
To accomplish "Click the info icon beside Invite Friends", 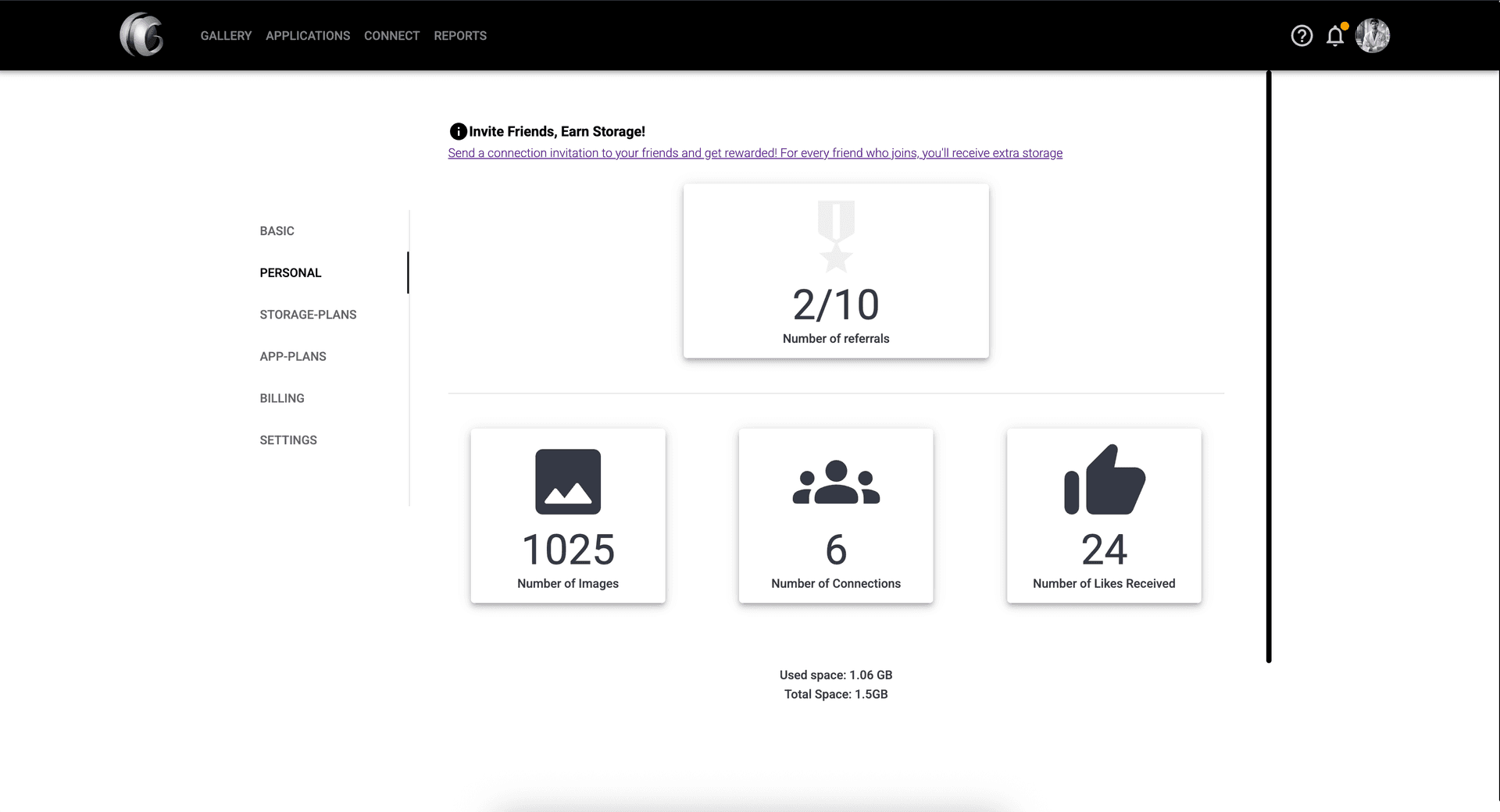I will [x=458, y=132].
